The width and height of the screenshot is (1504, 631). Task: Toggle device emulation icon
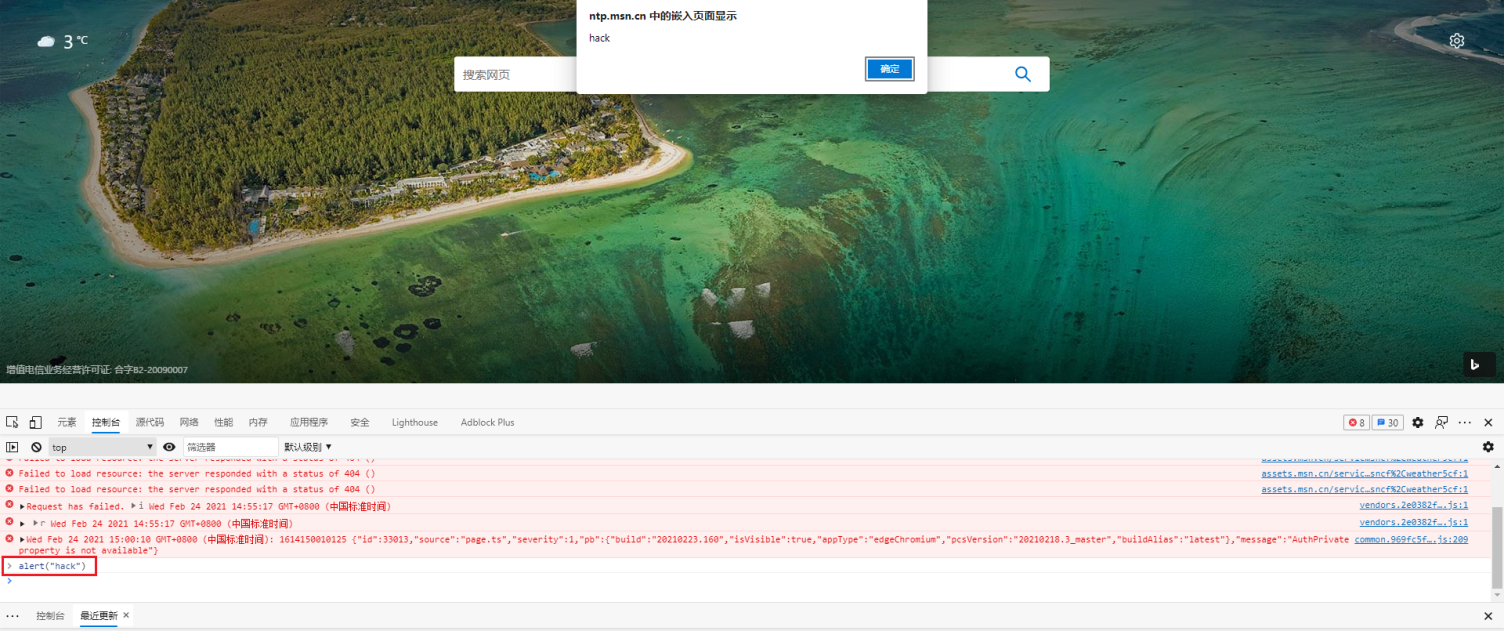pos(35,422)
